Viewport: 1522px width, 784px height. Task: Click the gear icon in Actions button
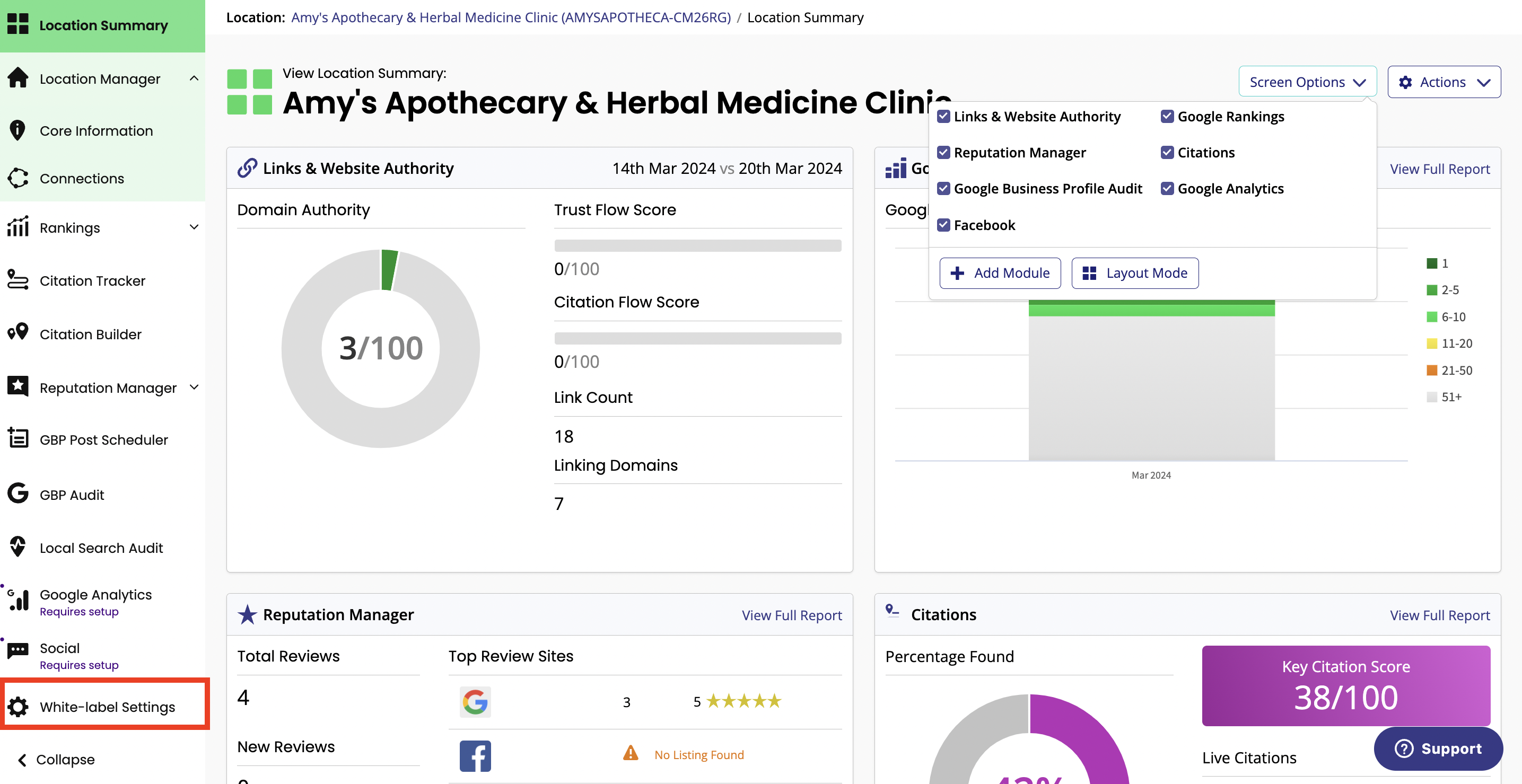pos(1405,83)
